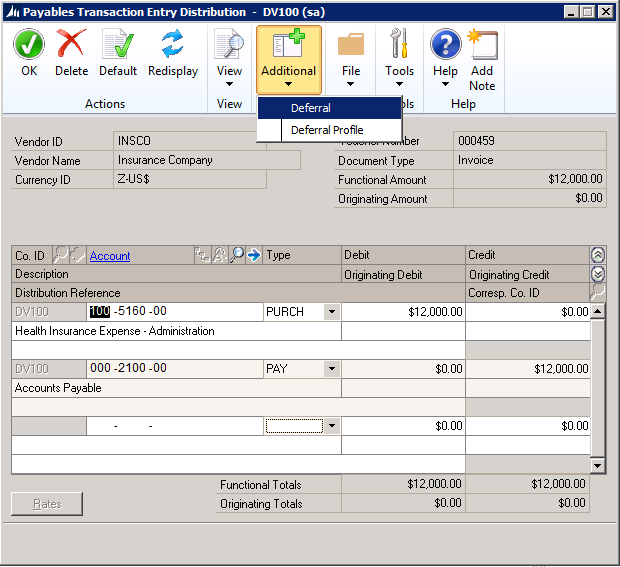
Task: Click account field 000-2100-00
Action: tap(175, 369)
